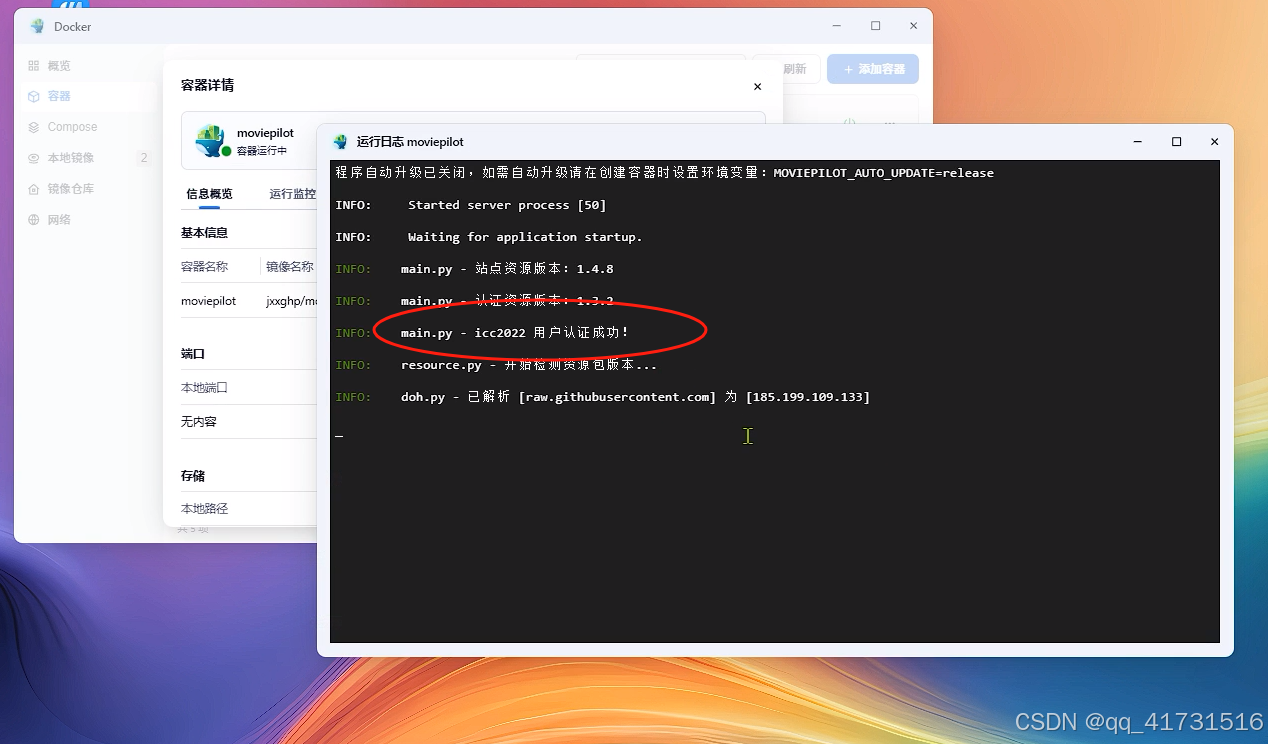Screen dimensions: 1268x744
Task: Minimize the 运行日志 moviepilot window
Action: (x=1138, y=142)
